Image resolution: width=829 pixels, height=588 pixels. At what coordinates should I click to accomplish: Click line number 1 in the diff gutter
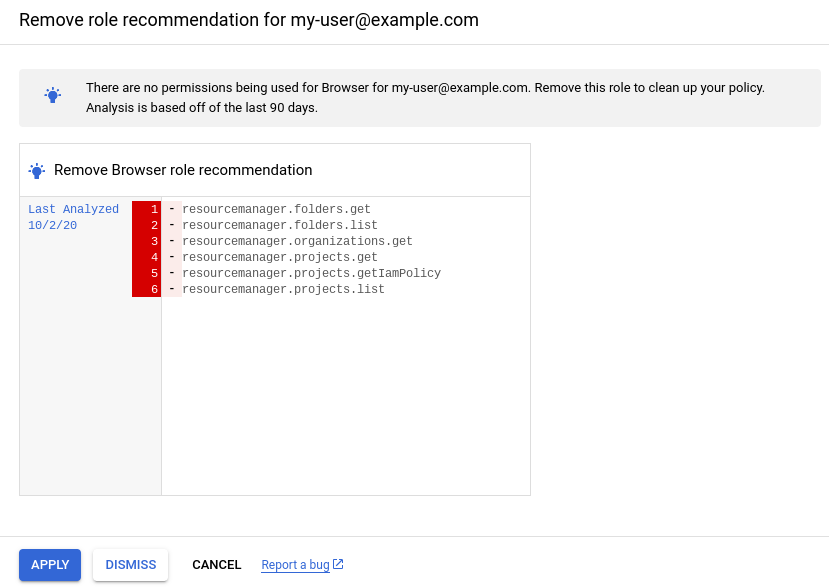coord(154,209)
